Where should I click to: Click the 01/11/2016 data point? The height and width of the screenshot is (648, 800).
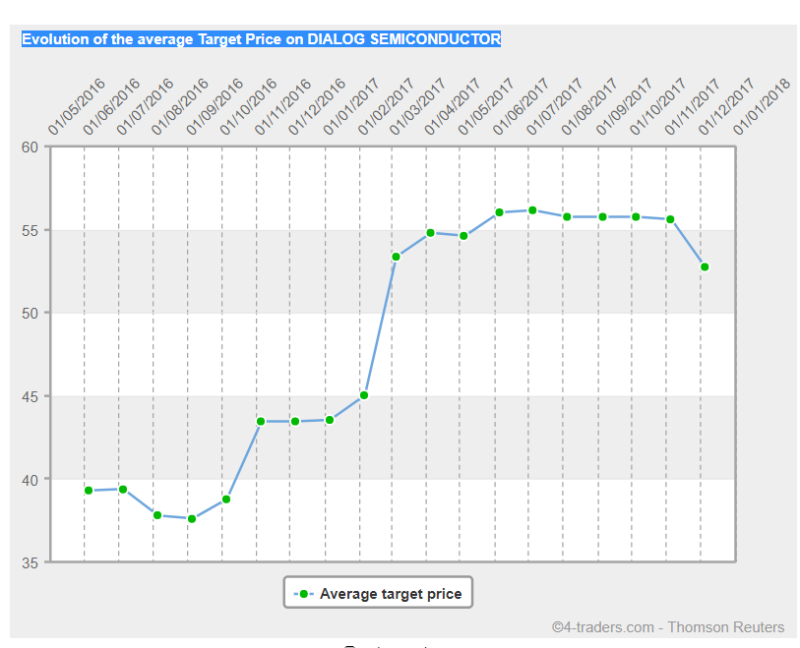pyautogui.click(x=295, y=421)
